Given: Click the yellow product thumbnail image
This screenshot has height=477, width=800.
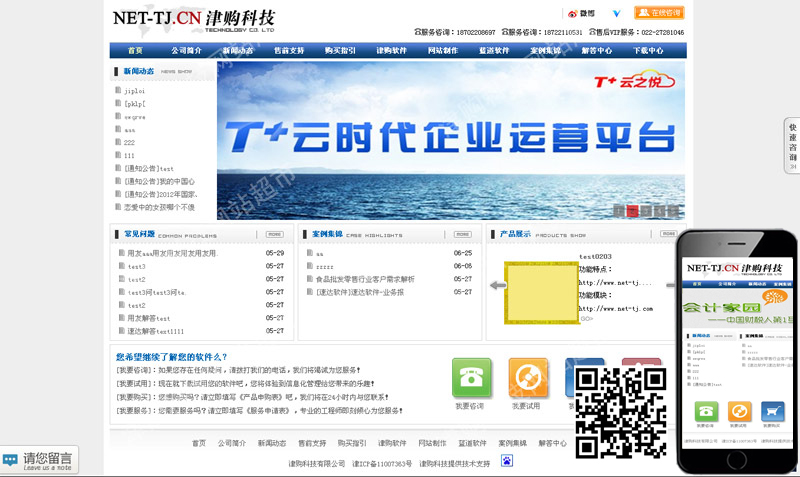Looking at the screenshot, I should 541,293.
